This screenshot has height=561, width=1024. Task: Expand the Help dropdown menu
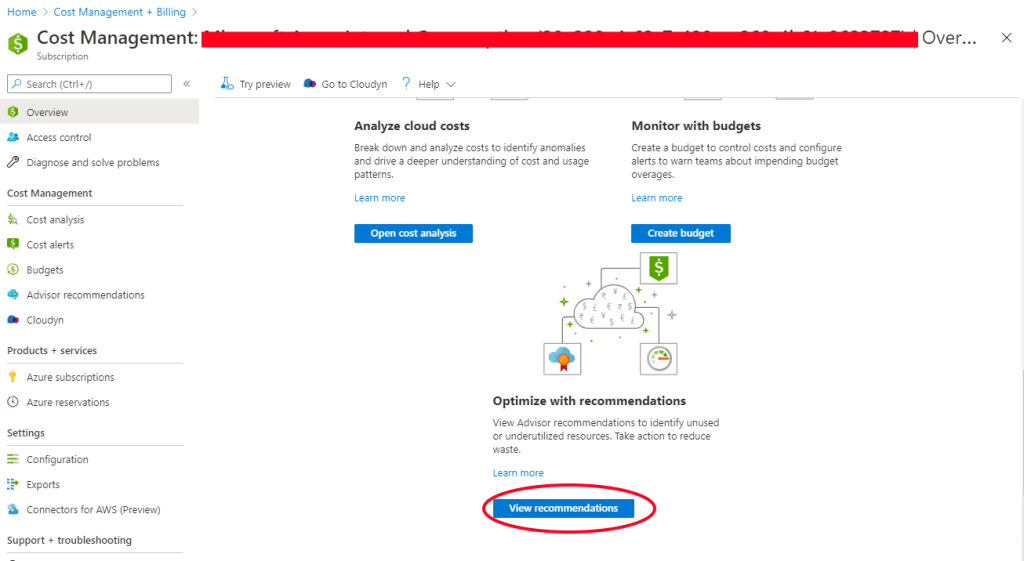pos(428,85)
